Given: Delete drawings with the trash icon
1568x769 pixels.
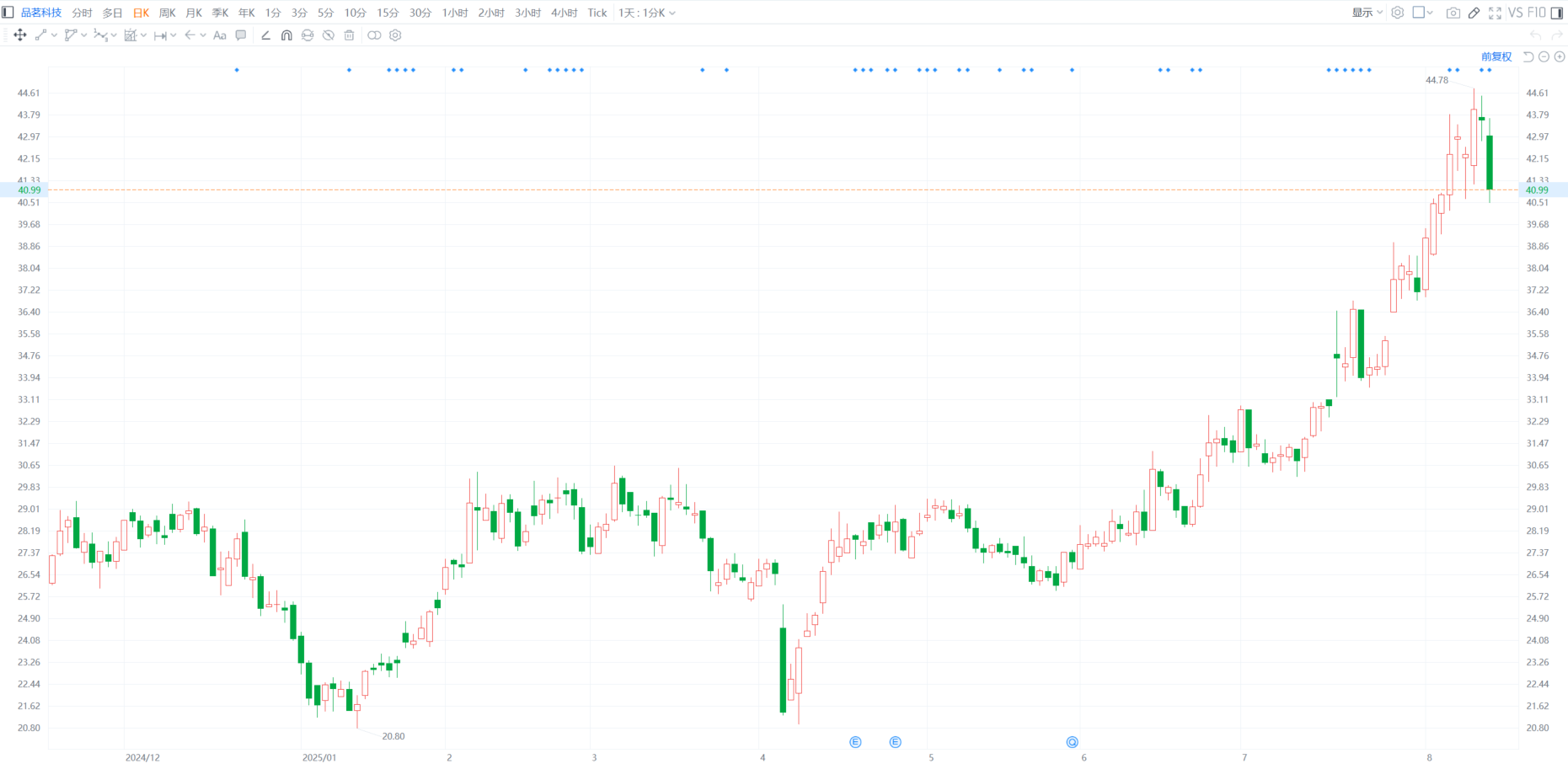Looking at the screenshot, I should pos(349,35).
